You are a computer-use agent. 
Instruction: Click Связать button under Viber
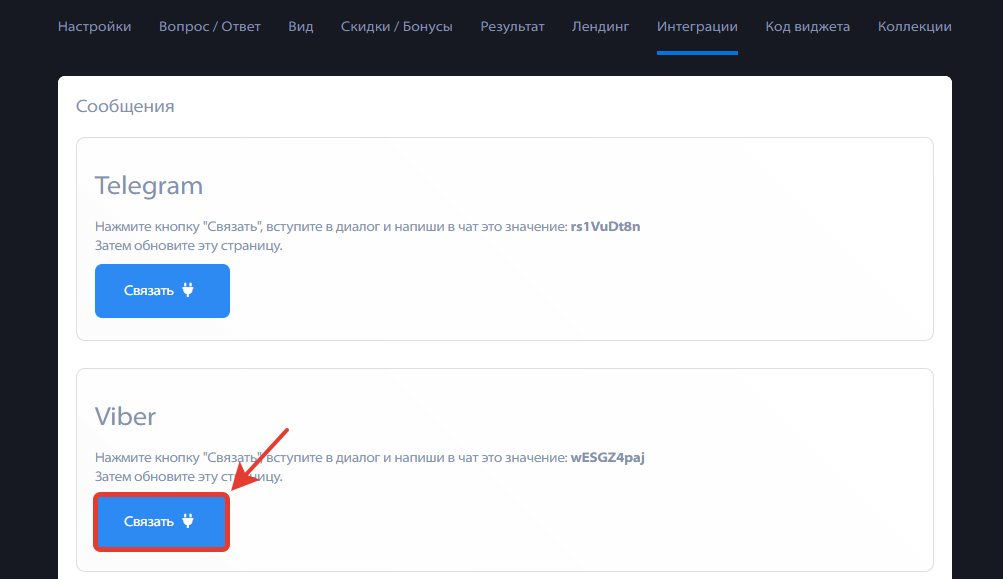[x=162, y=522]
